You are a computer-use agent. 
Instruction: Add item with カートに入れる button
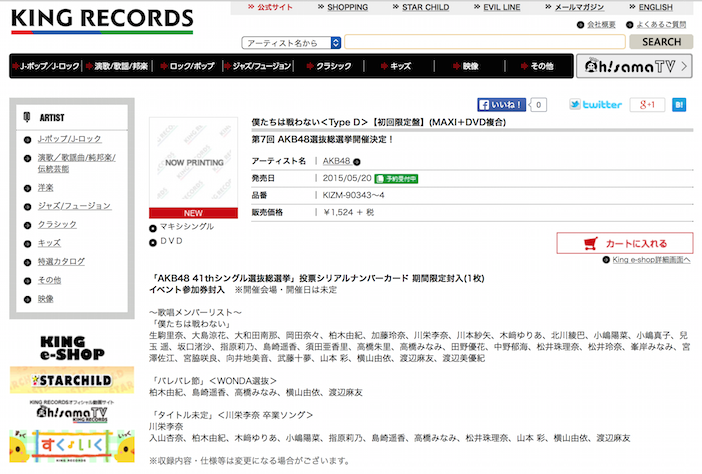625,243
